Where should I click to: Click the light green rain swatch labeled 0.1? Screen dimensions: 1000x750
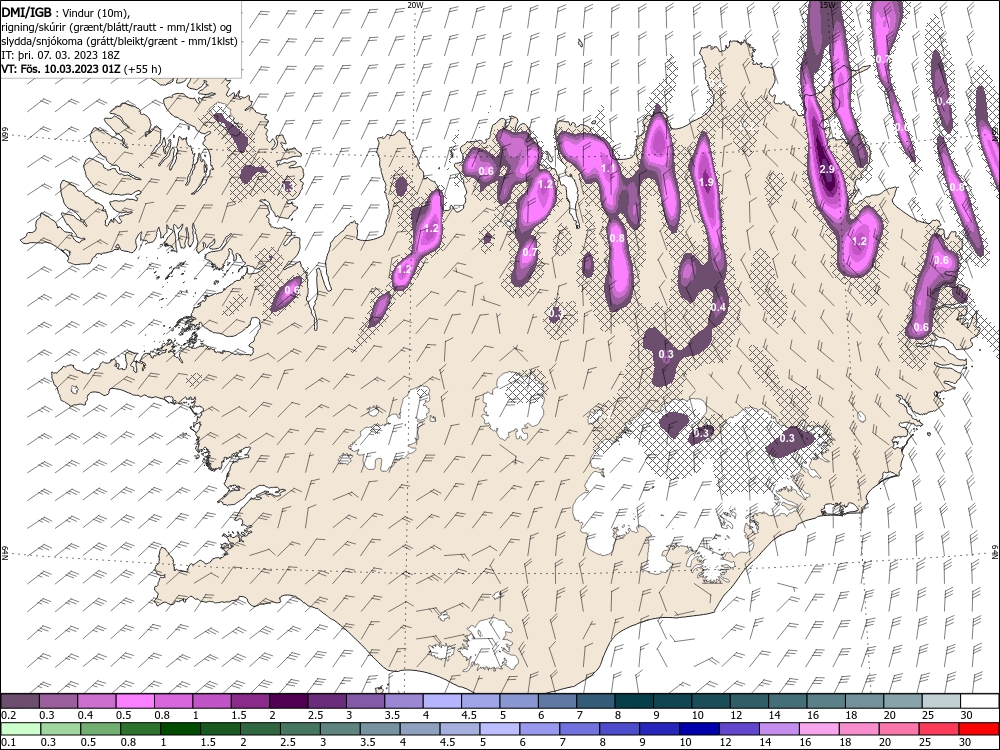(21, 729)
